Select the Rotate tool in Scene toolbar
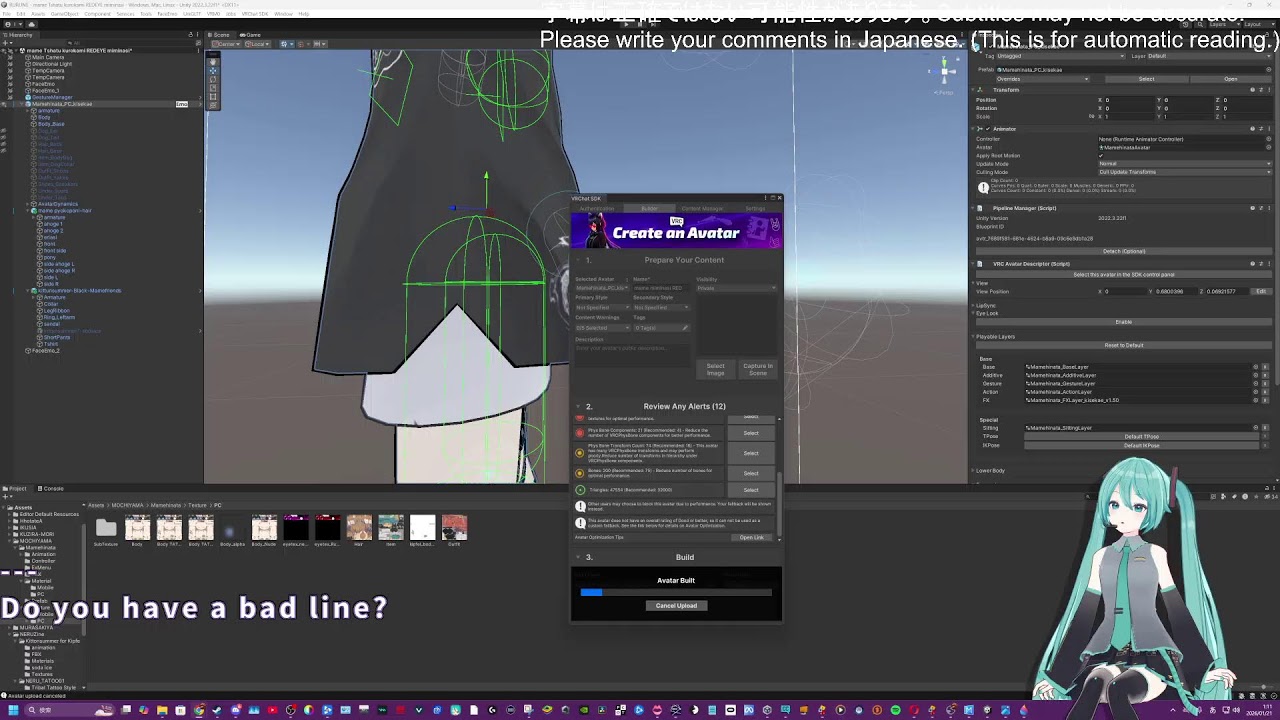The image size is (1280, 720). [x=212, y=78]
